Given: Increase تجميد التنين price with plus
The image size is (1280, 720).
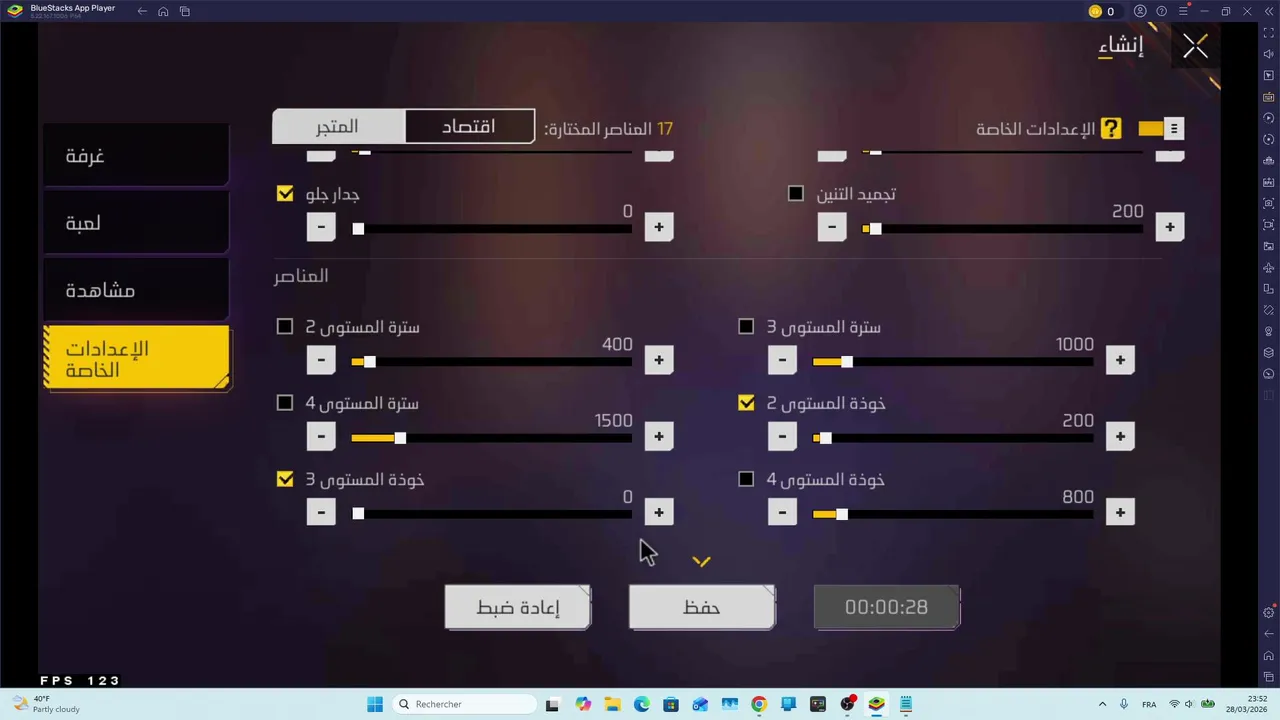Looking at the screenshot, I should (x=1170, y=227).
